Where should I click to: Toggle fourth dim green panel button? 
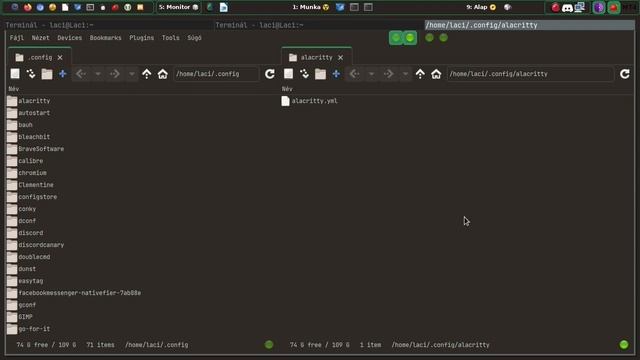click(444, 38)
